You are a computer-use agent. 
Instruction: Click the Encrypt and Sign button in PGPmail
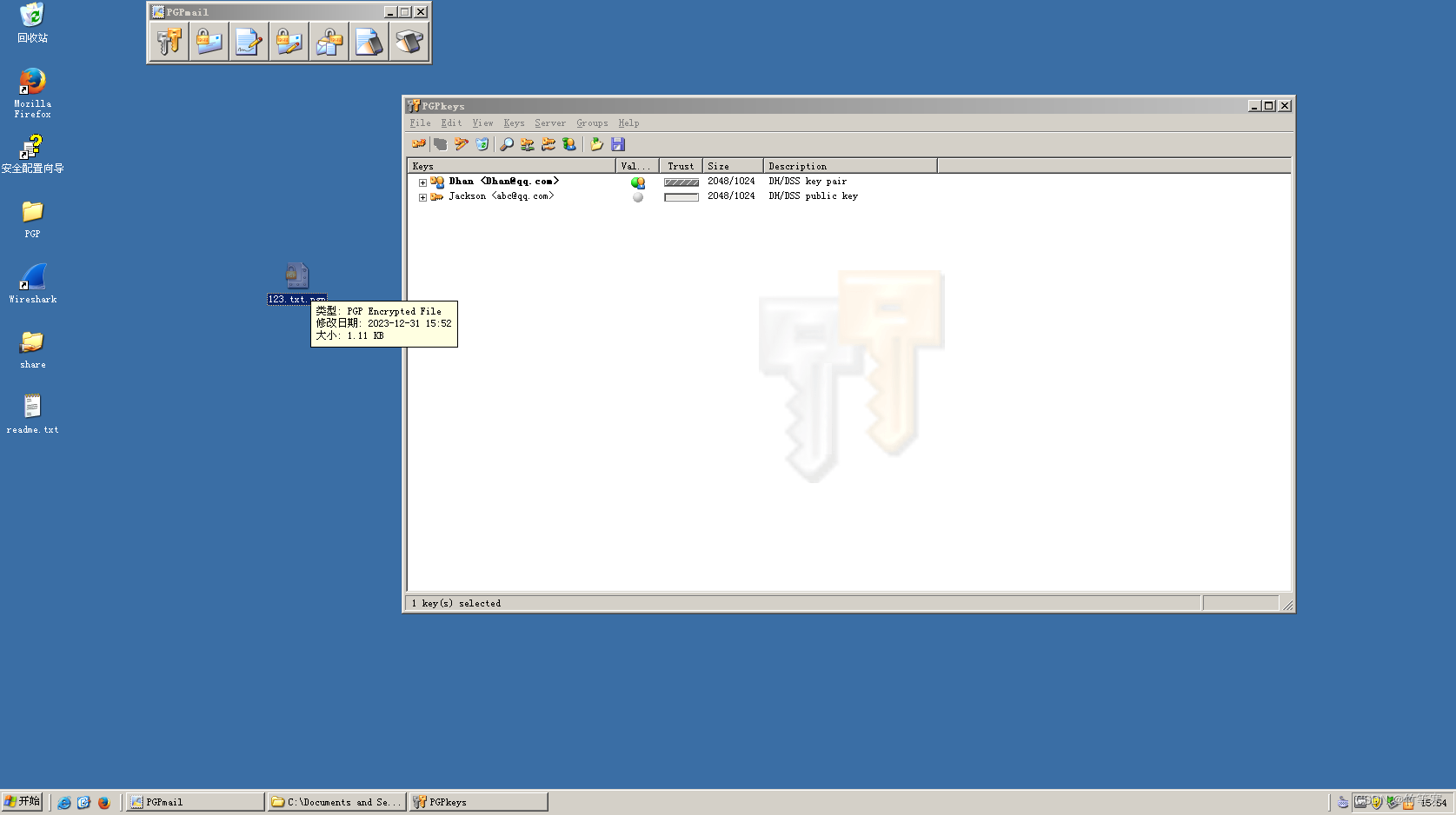pyautogui.click(x=289, y=42)
